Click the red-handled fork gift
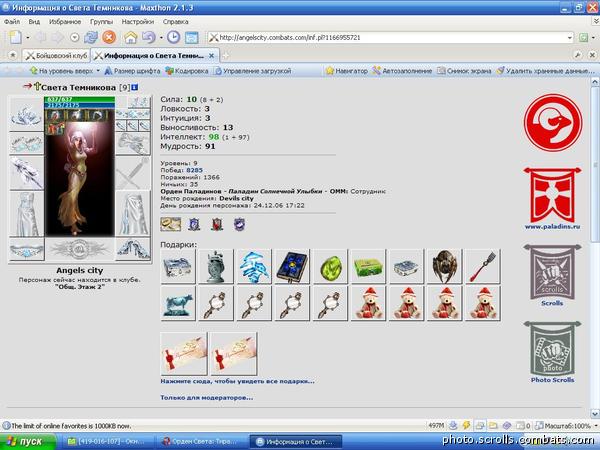This screenshot has width=600, height=450. (483, 266)
